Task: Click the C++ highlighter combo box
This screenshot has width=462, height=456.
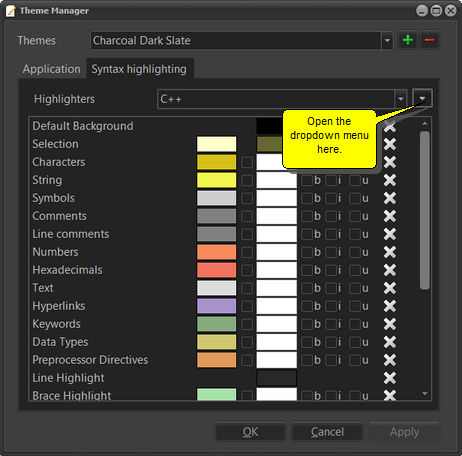Action: point(282,99)
